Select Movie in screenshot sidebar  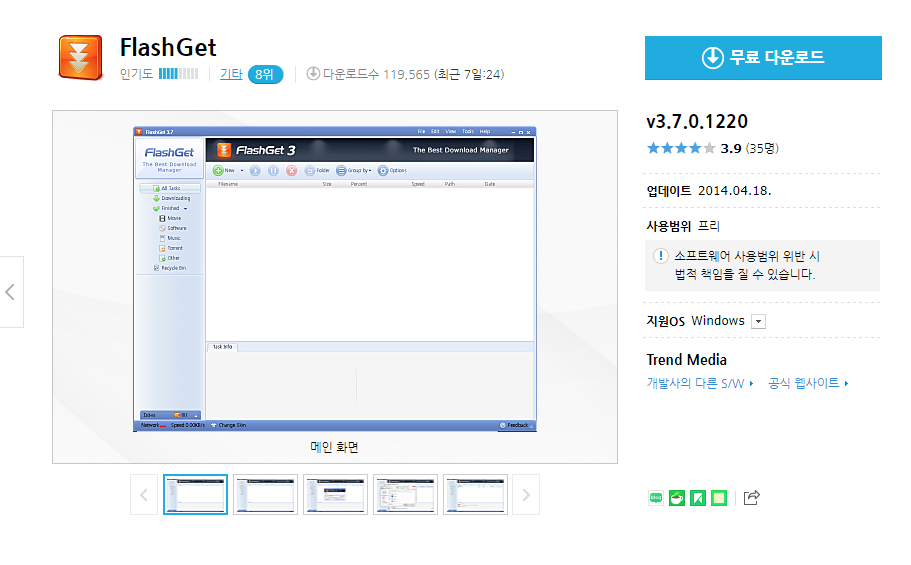tap(170, 218)
